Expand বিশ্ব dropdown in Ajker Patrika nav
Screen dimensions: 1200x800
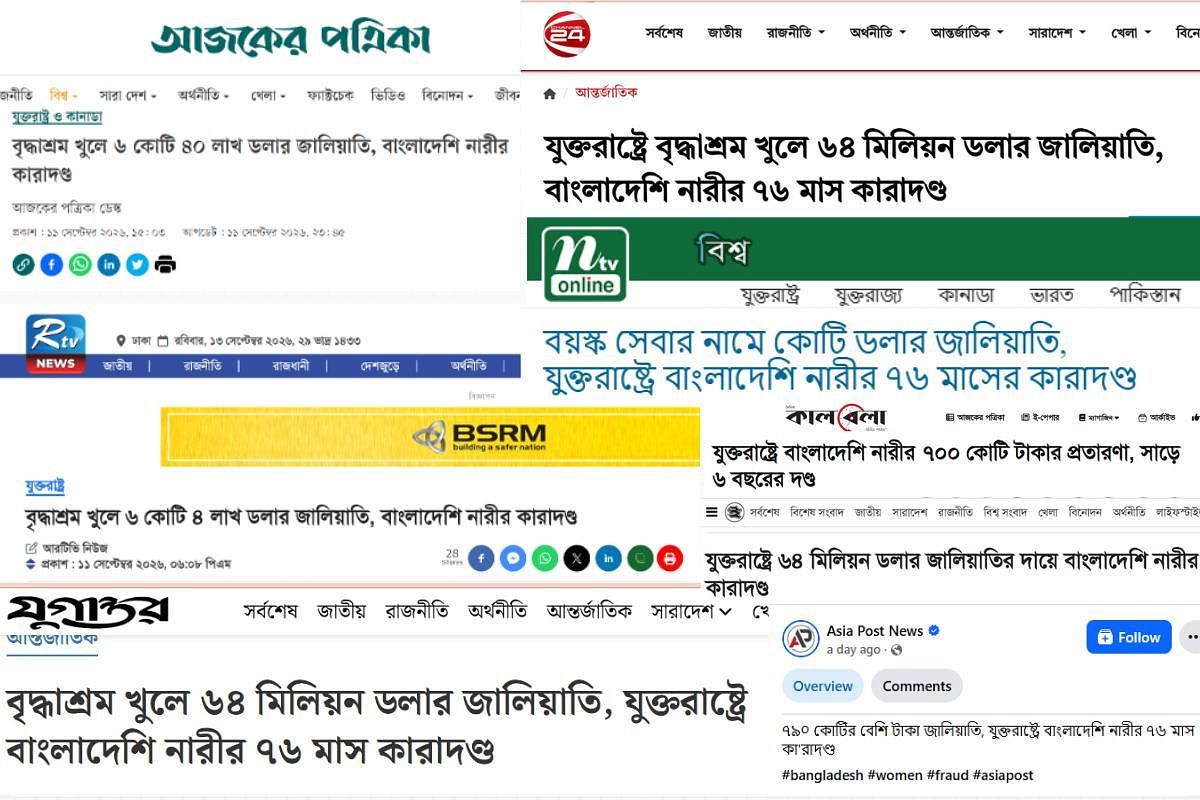(64, 95)
